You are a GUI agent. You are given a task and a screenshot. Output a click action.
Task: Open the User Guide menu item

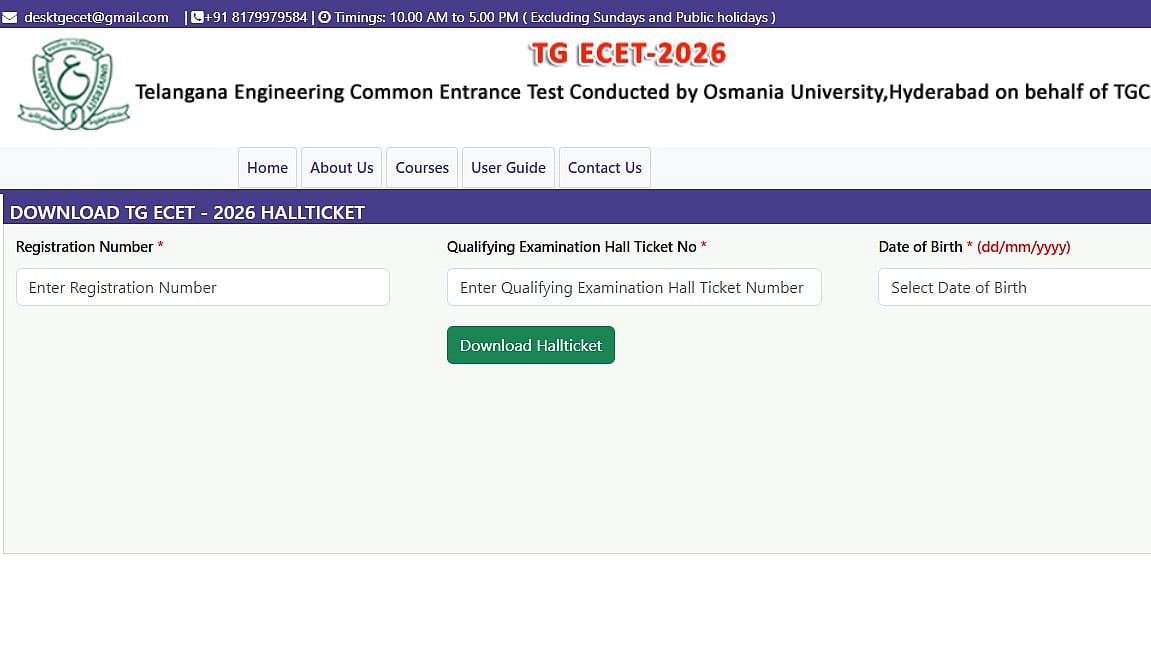tap(508, 168)
